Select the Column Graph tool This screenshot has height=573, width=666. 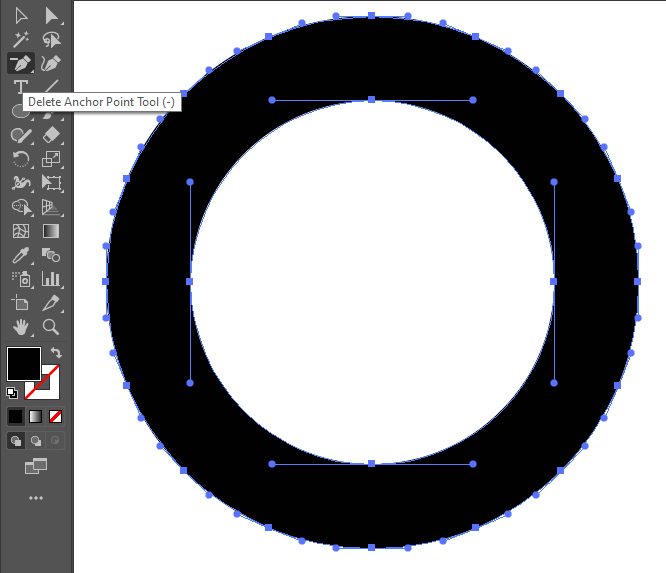[51, 279]
